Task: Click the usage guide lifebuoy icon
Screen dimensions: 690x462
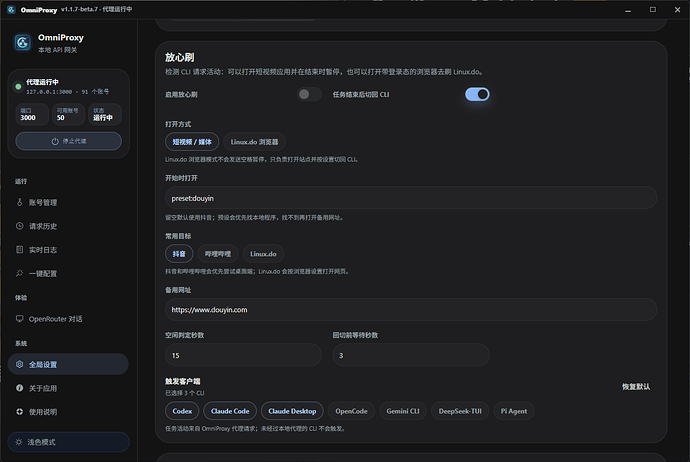Action: click(19, 412)
